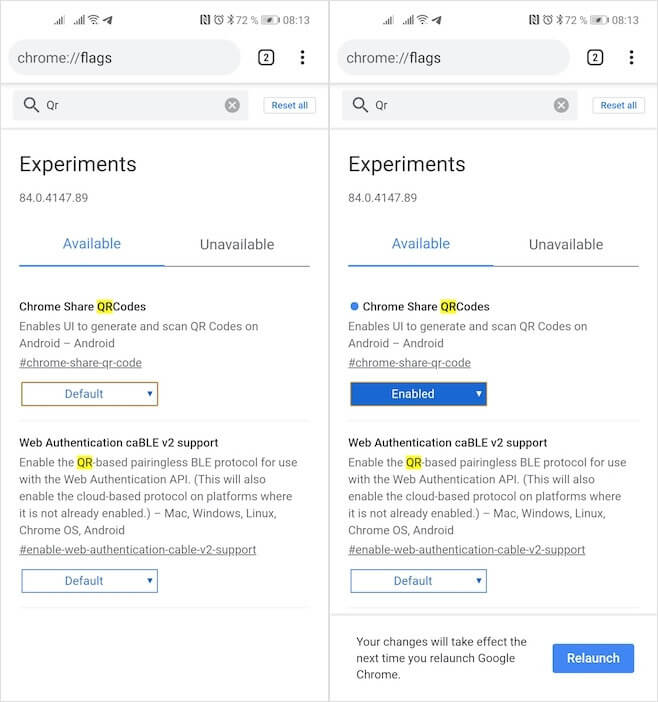
Task: Open three-dot menu in left browser
Action: pos(303,57)
